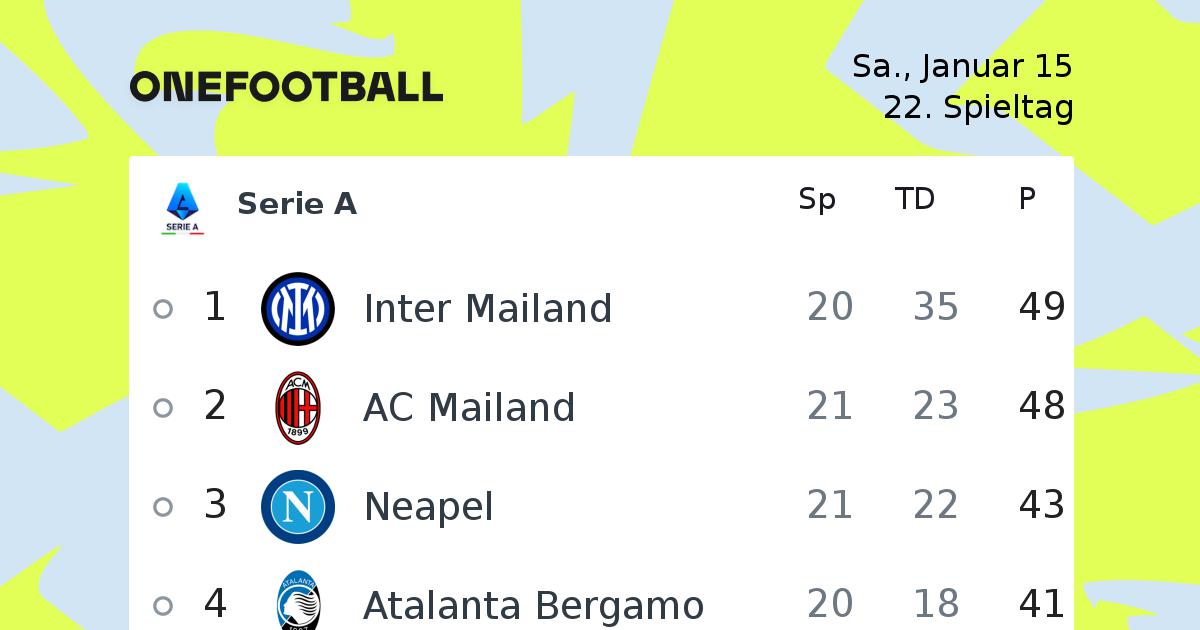
Task: Click the AC Mailand club crest
Action: 298,408
